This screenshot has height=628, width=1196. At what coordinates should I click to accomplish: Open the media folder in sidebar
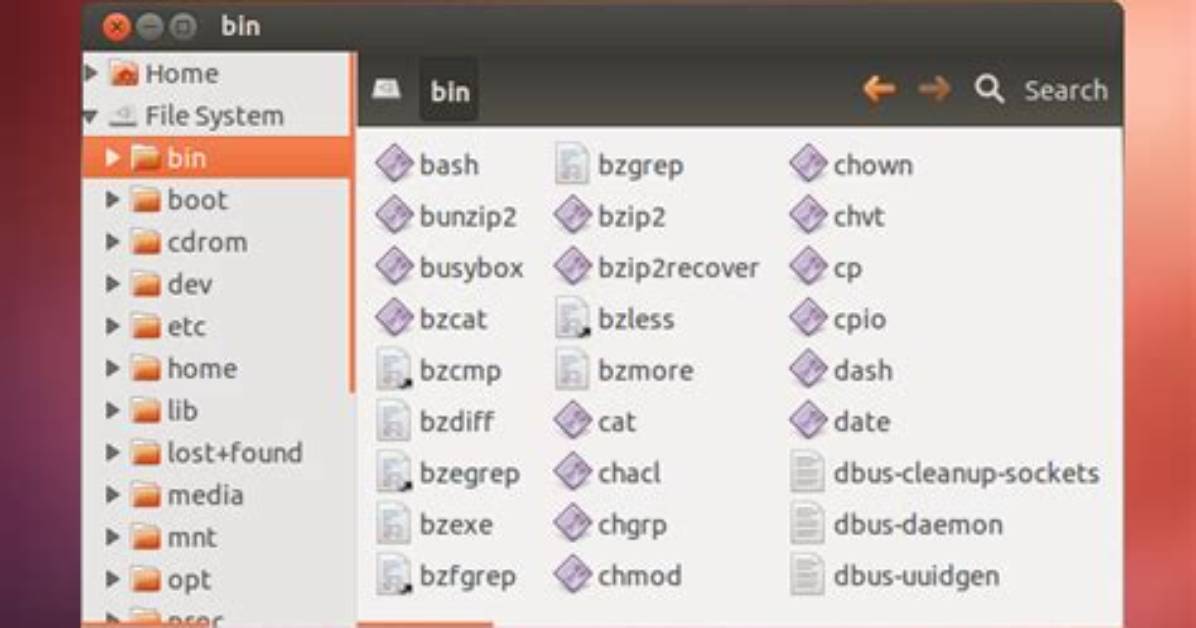point(205,495)
